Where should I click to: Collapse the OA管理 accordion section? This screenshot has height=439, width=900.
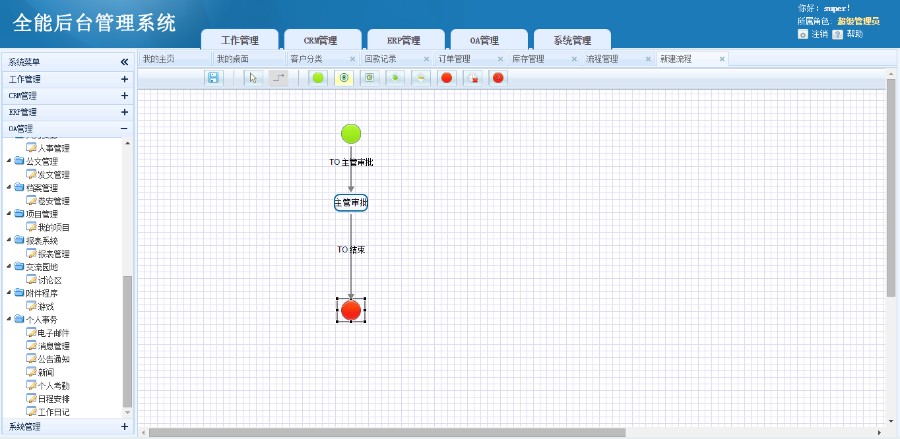124,129
